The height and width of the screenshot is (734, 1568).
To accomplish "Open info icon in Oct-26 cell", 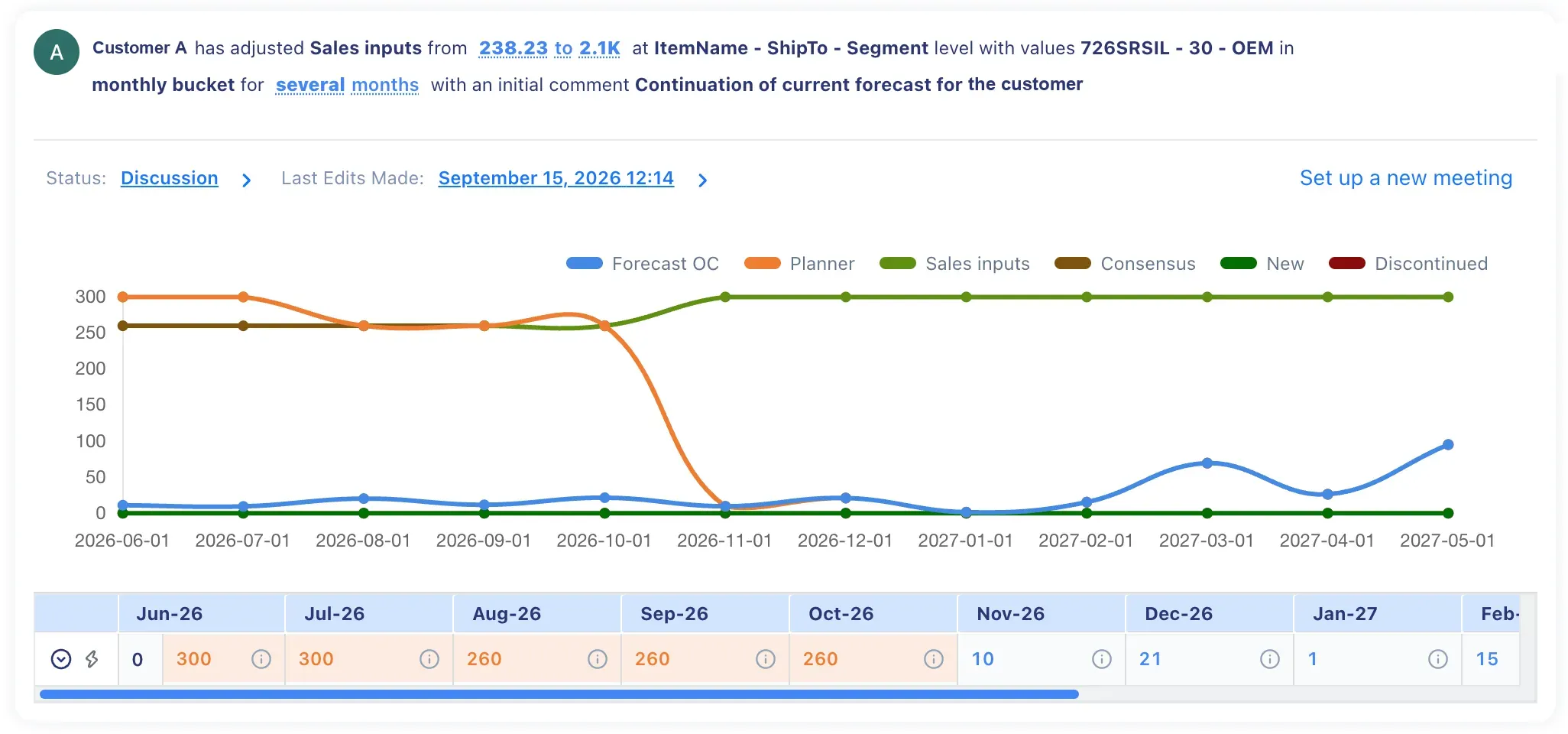I will click(x=934, y=659).
